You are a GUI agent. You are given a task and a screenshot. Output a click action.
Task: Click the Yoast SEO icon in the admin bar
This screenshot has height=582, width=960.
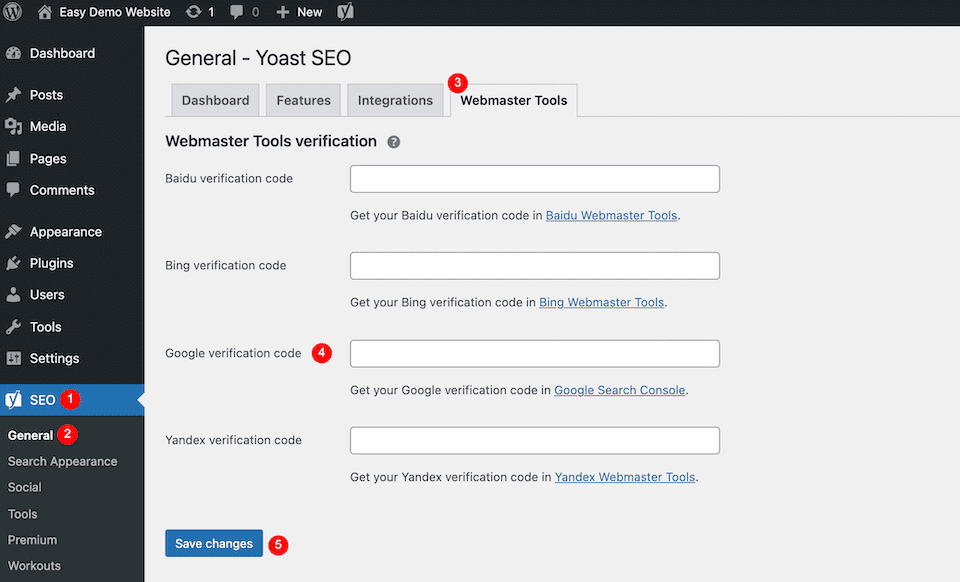click(x=345, y=12)
